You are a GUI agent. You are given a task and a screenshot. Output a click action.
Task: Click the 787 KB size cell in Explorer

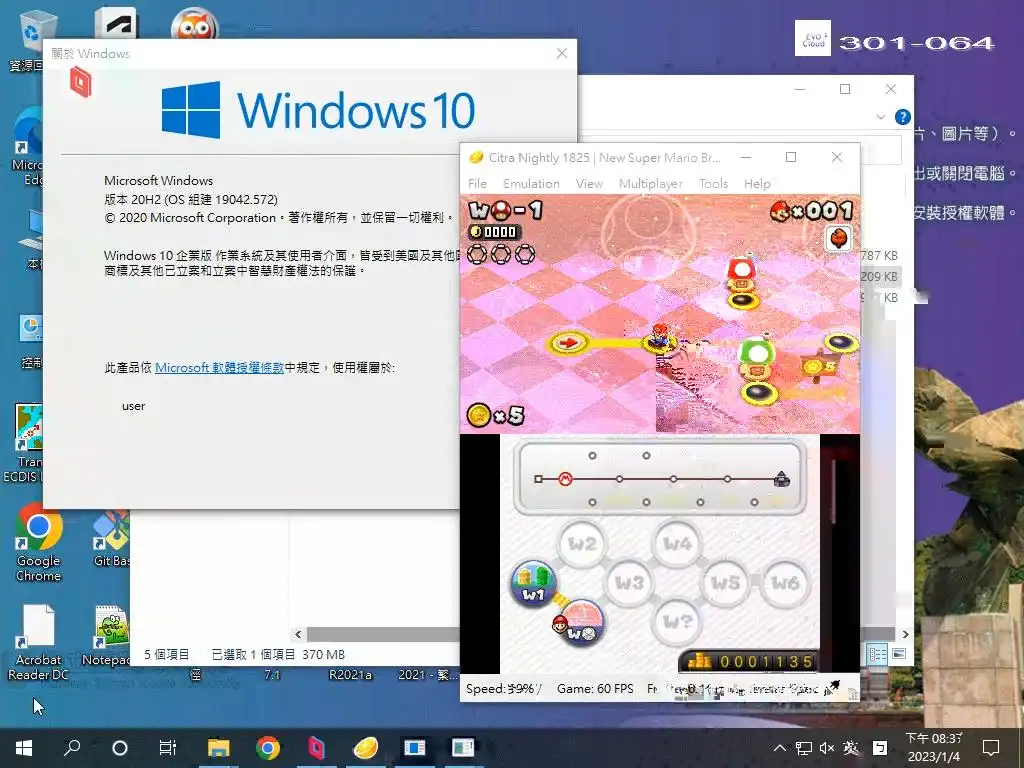point(879,255)
